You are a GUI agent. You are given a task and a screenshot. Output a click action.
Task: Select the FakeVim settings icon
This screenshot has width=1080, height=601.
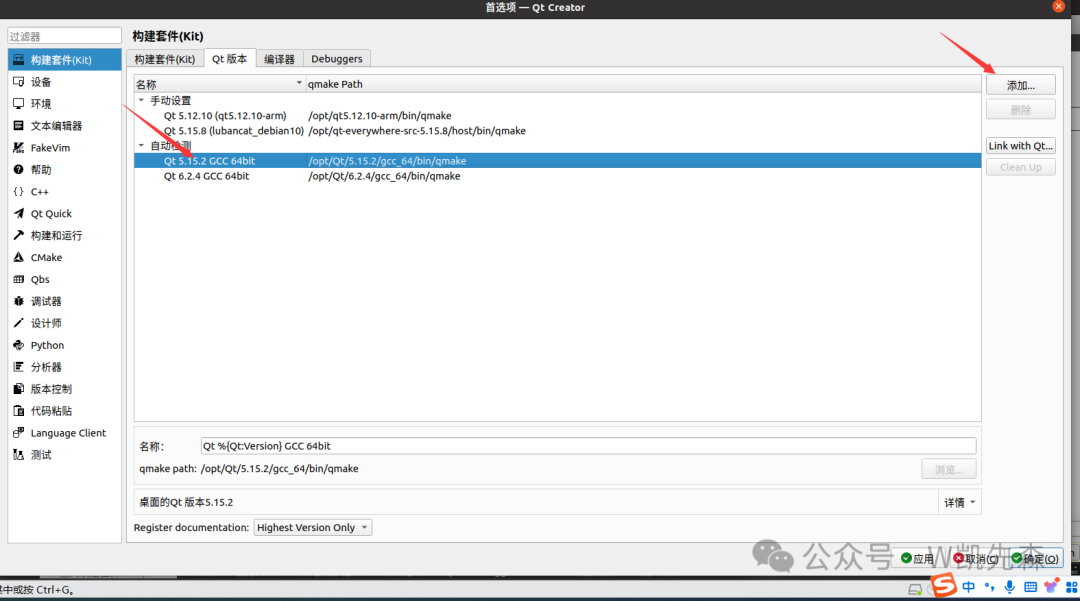(x=19, y=148)
